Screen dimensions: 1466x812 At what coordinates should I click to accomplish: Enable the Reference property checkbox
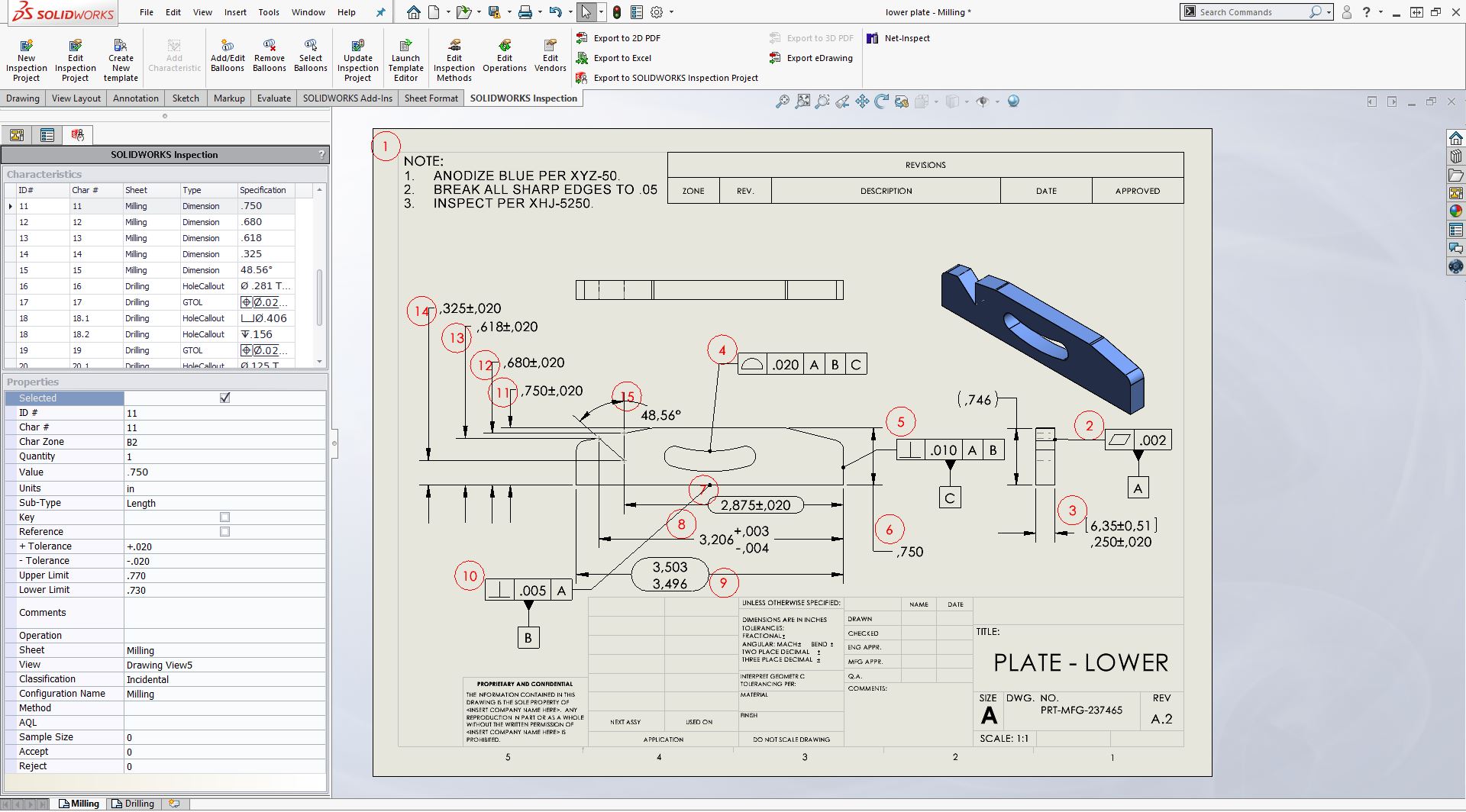224,532
